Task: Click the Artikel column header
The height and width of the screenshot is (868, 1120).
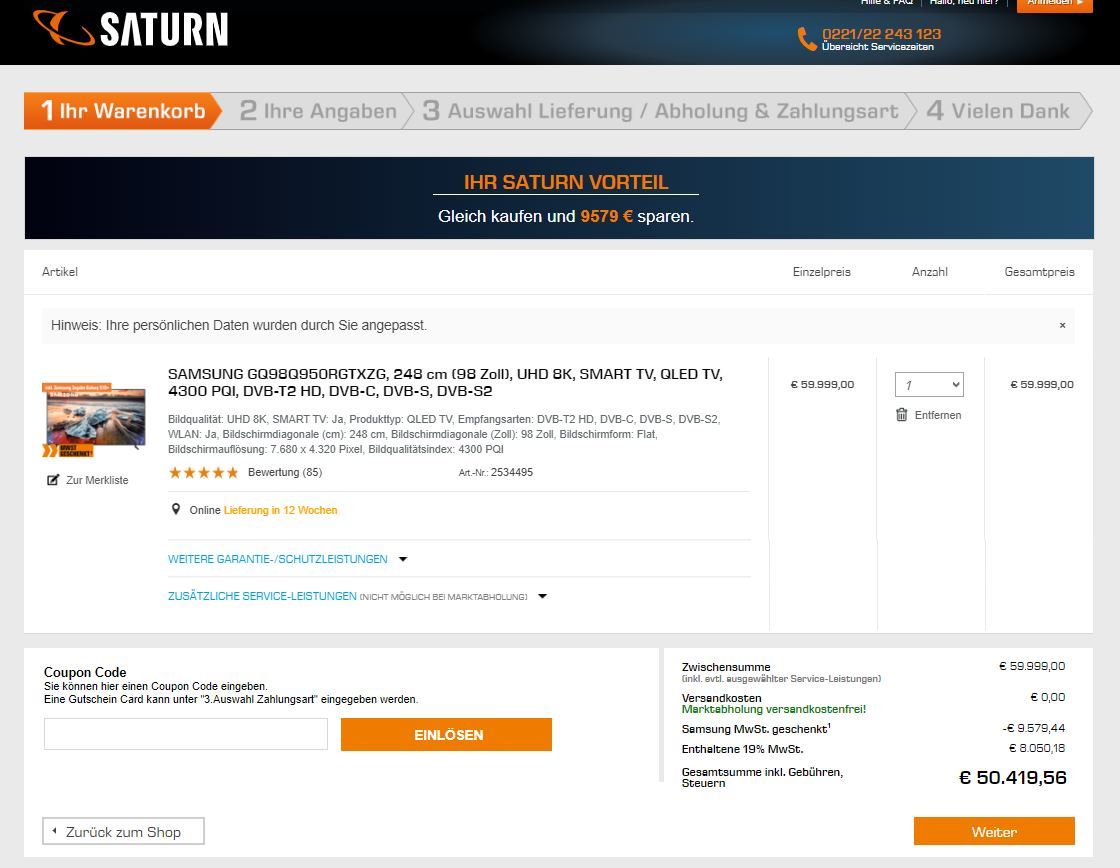Action: (60, 271)
